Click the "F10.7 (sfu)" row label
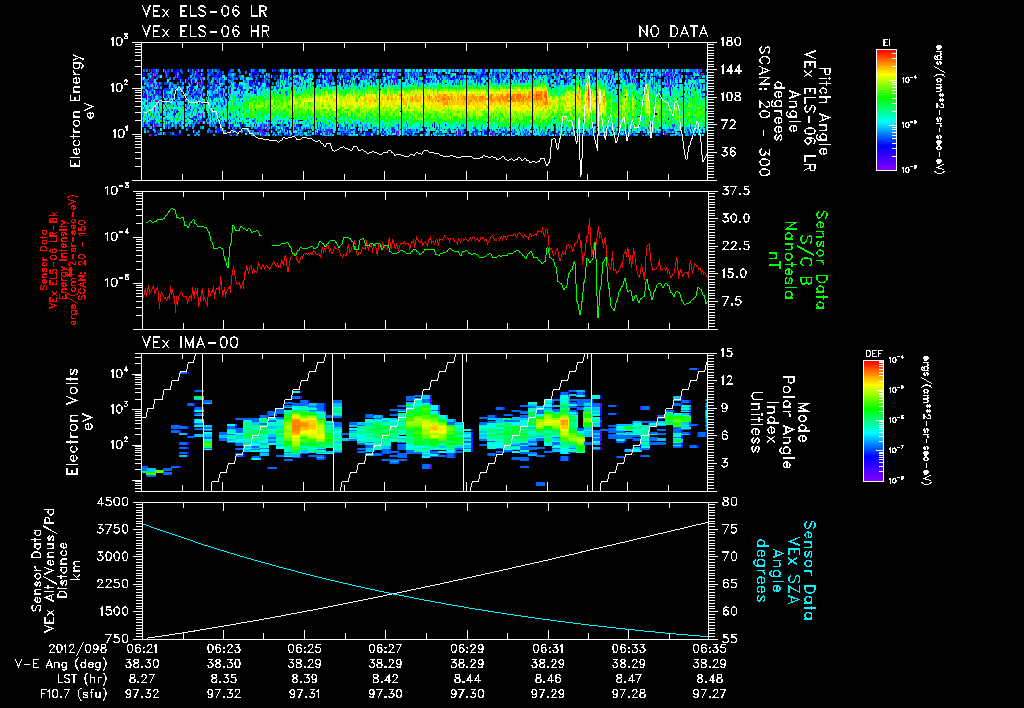Viewport: 1024px width, 708px height. point(72,694)
